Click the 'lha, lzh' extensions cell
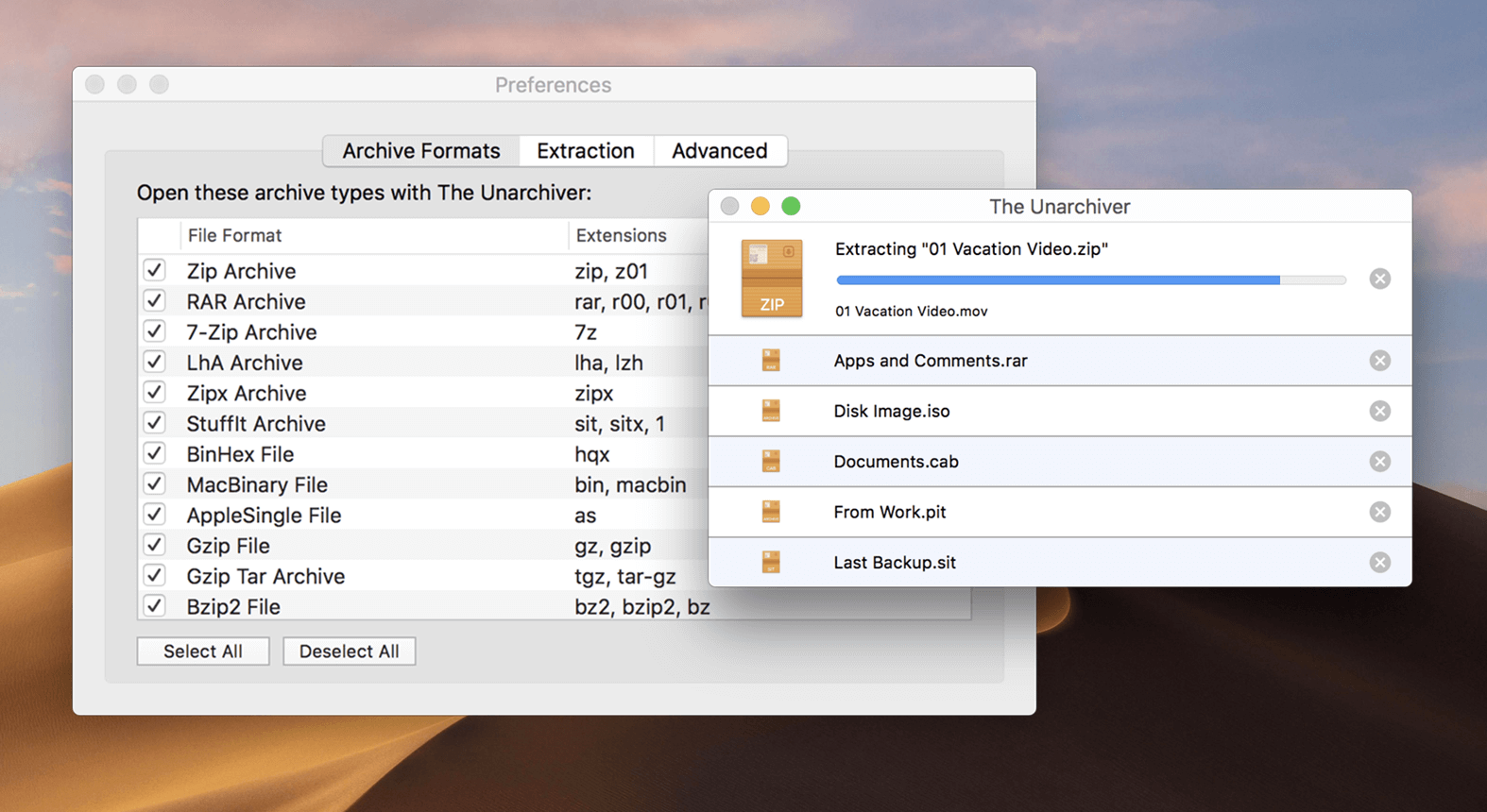 [608, 363]
